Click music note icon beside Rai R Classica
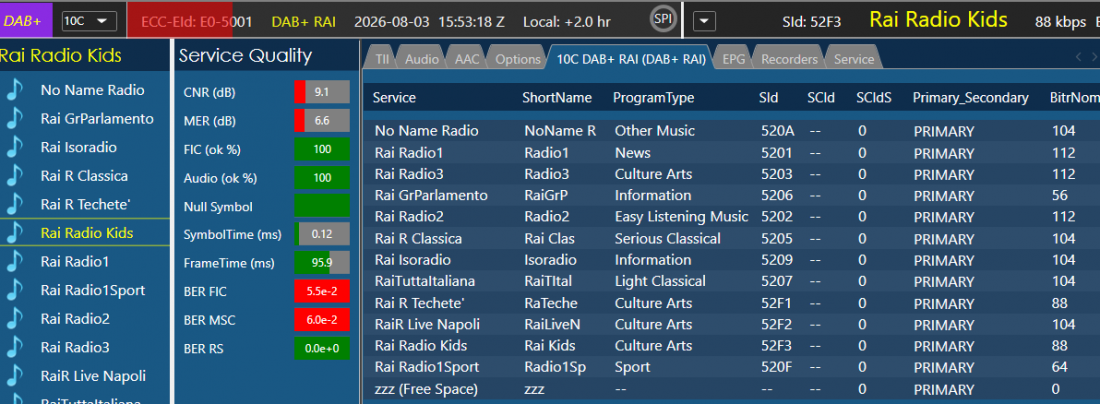1100x404 pixels. tap(15, 176)
